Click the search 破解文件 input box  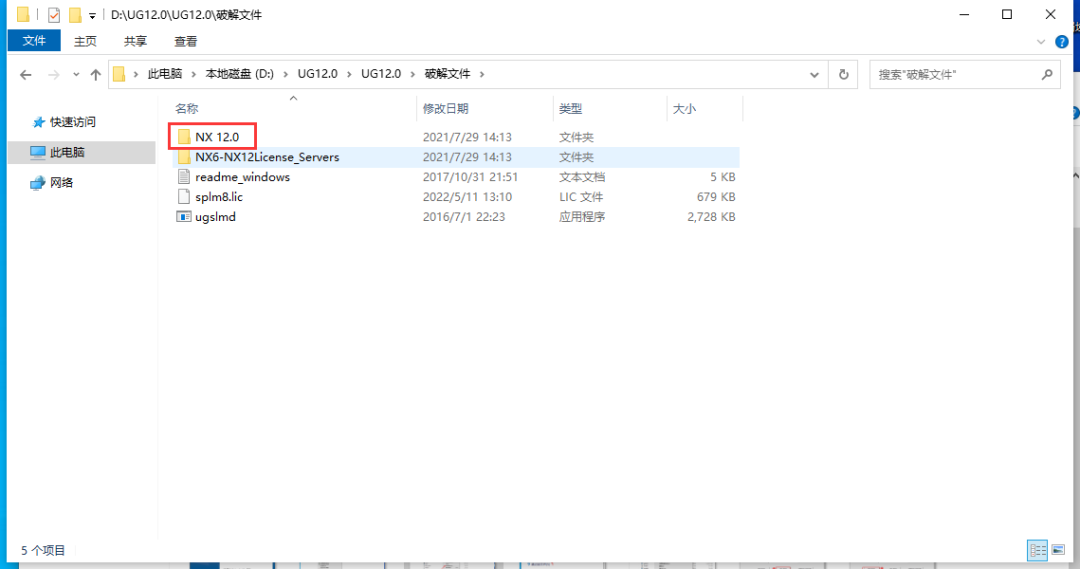point(955,74)
